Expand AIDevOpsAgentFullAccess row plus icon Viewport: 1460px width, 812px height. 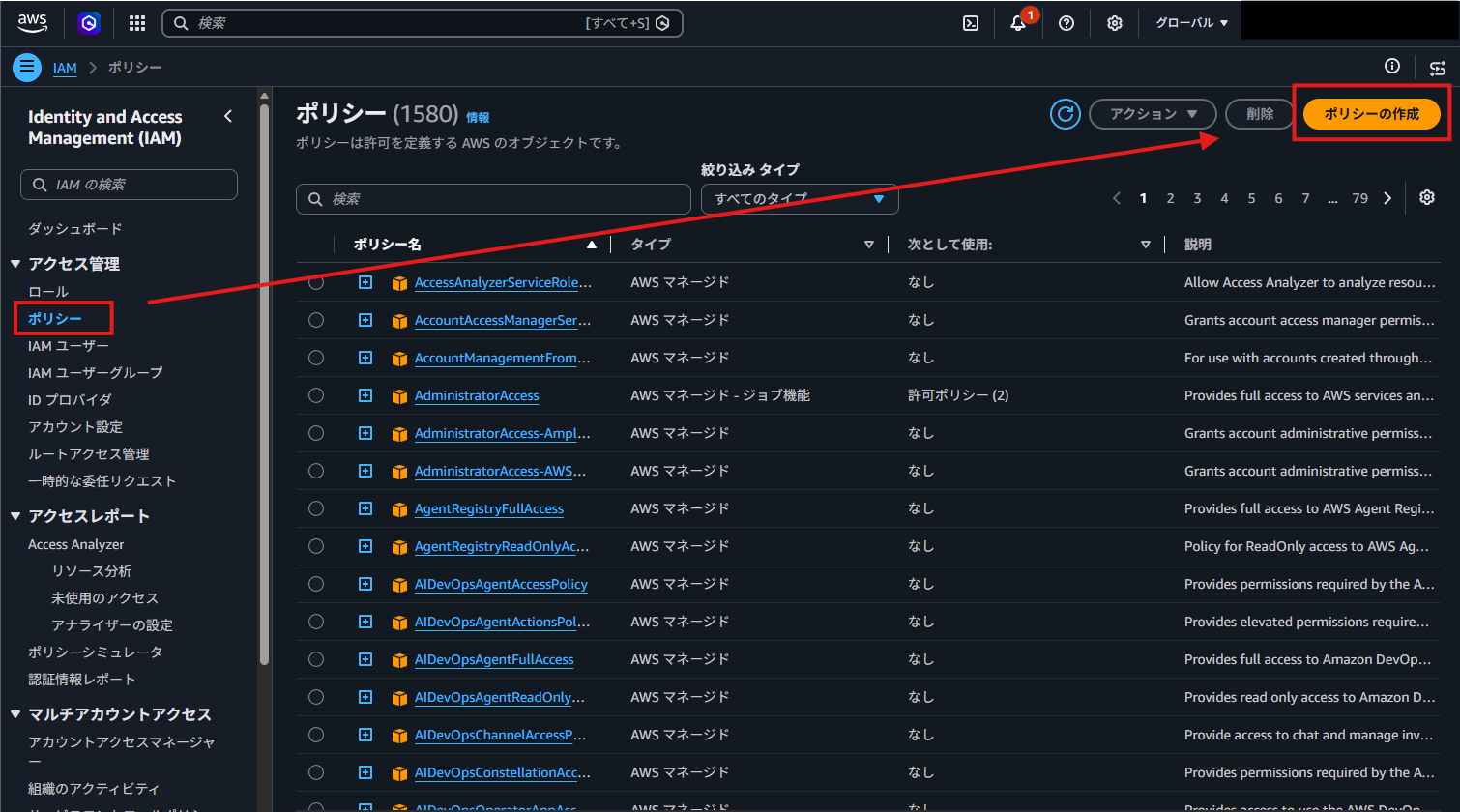(x=365, y=659)
